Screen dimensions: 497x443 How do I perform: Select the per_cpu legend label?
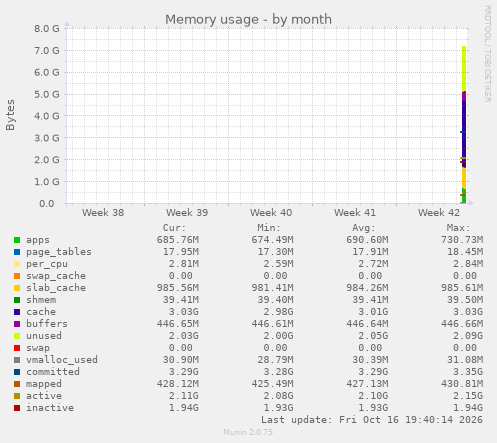[47, 264]
